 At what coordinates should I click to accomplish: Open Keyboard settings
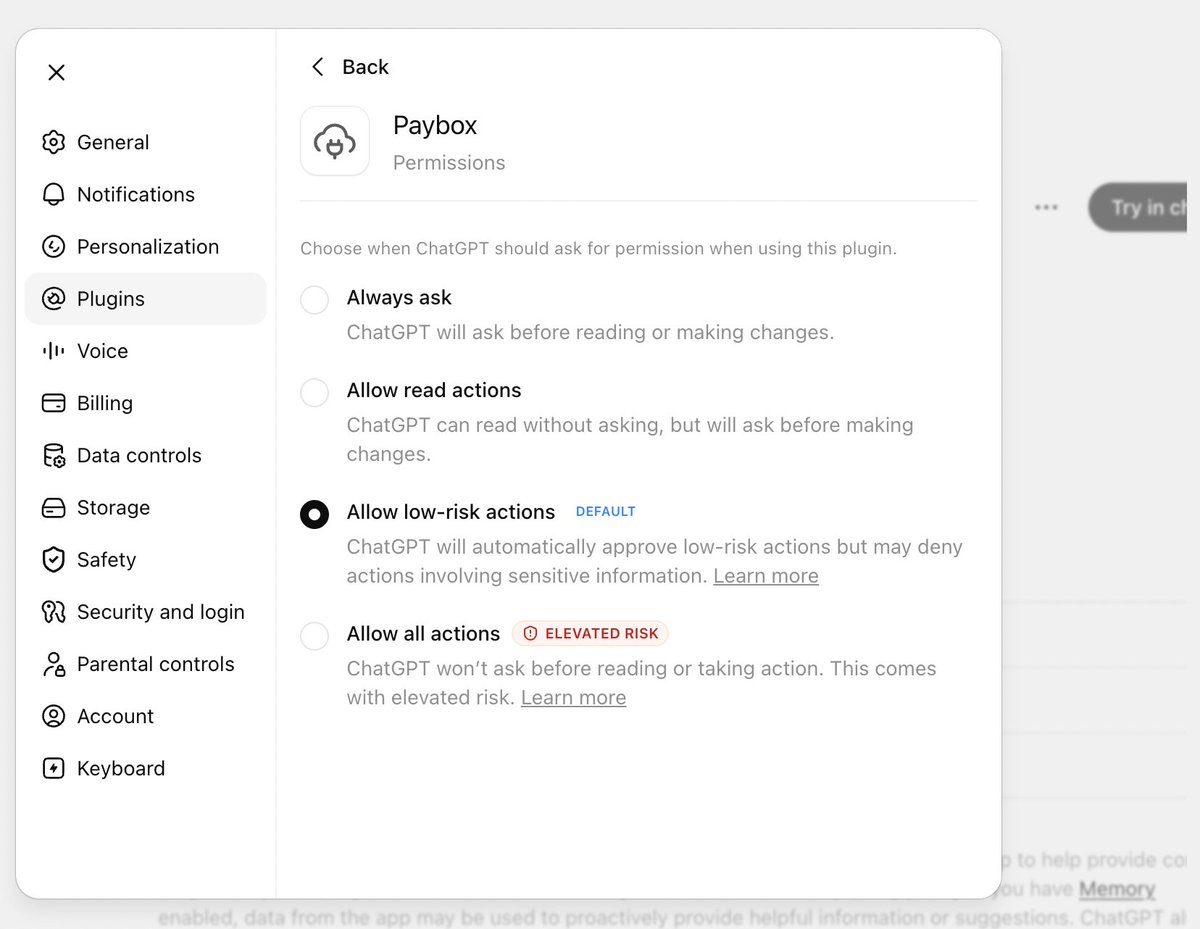(145, 768)
